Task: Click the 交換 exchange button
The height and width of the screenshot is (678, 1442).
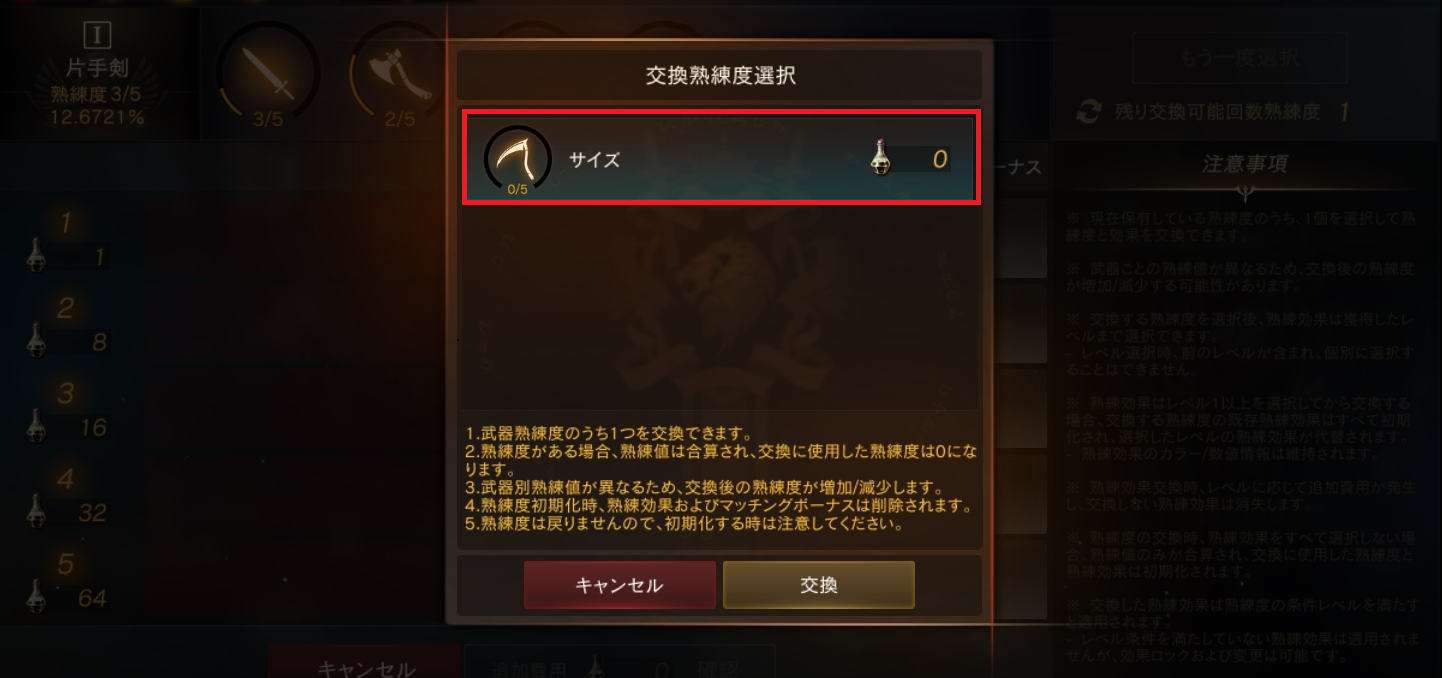Action: coord(818,585)
